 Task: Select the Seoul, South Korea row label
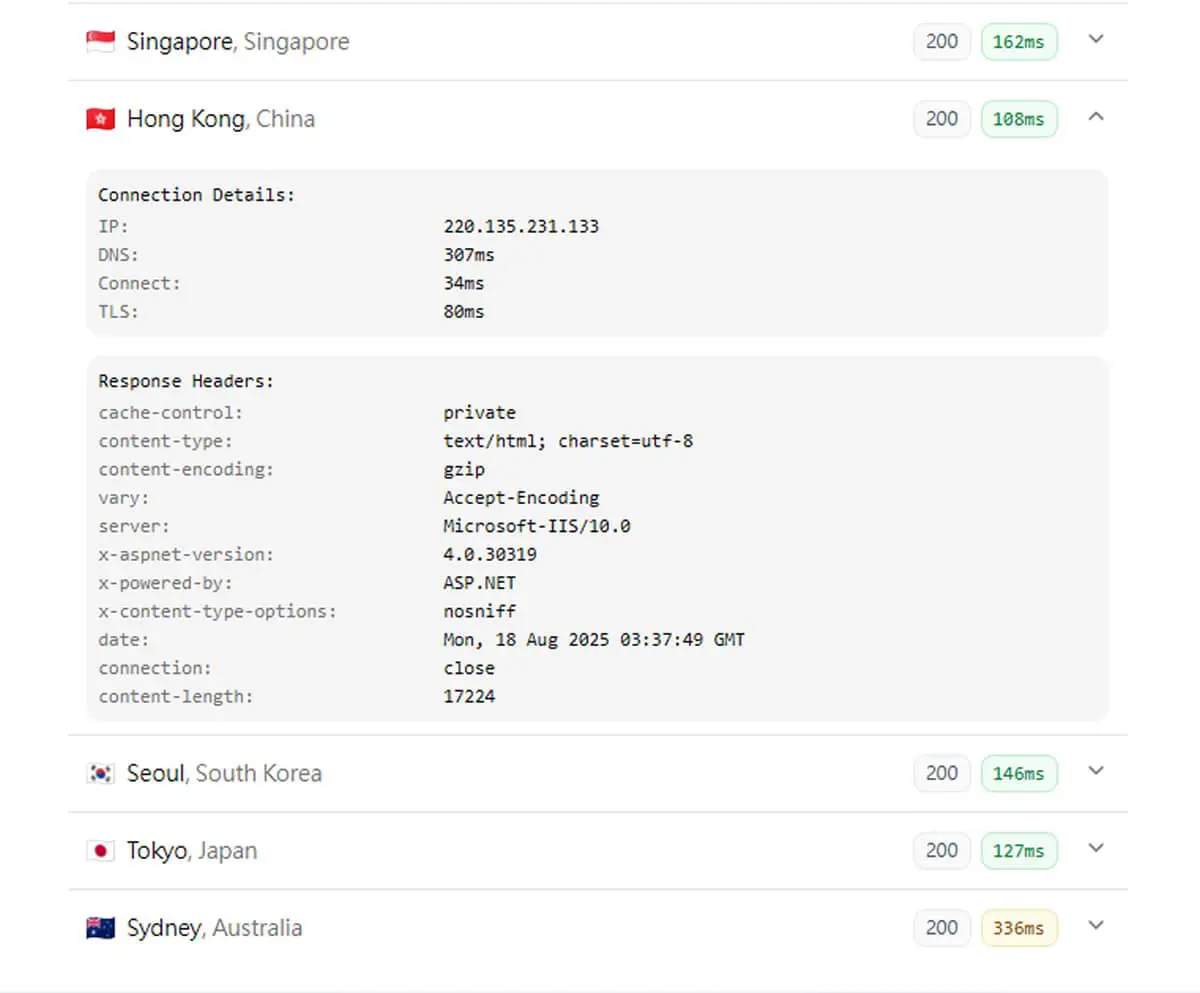tap(224, 773)
